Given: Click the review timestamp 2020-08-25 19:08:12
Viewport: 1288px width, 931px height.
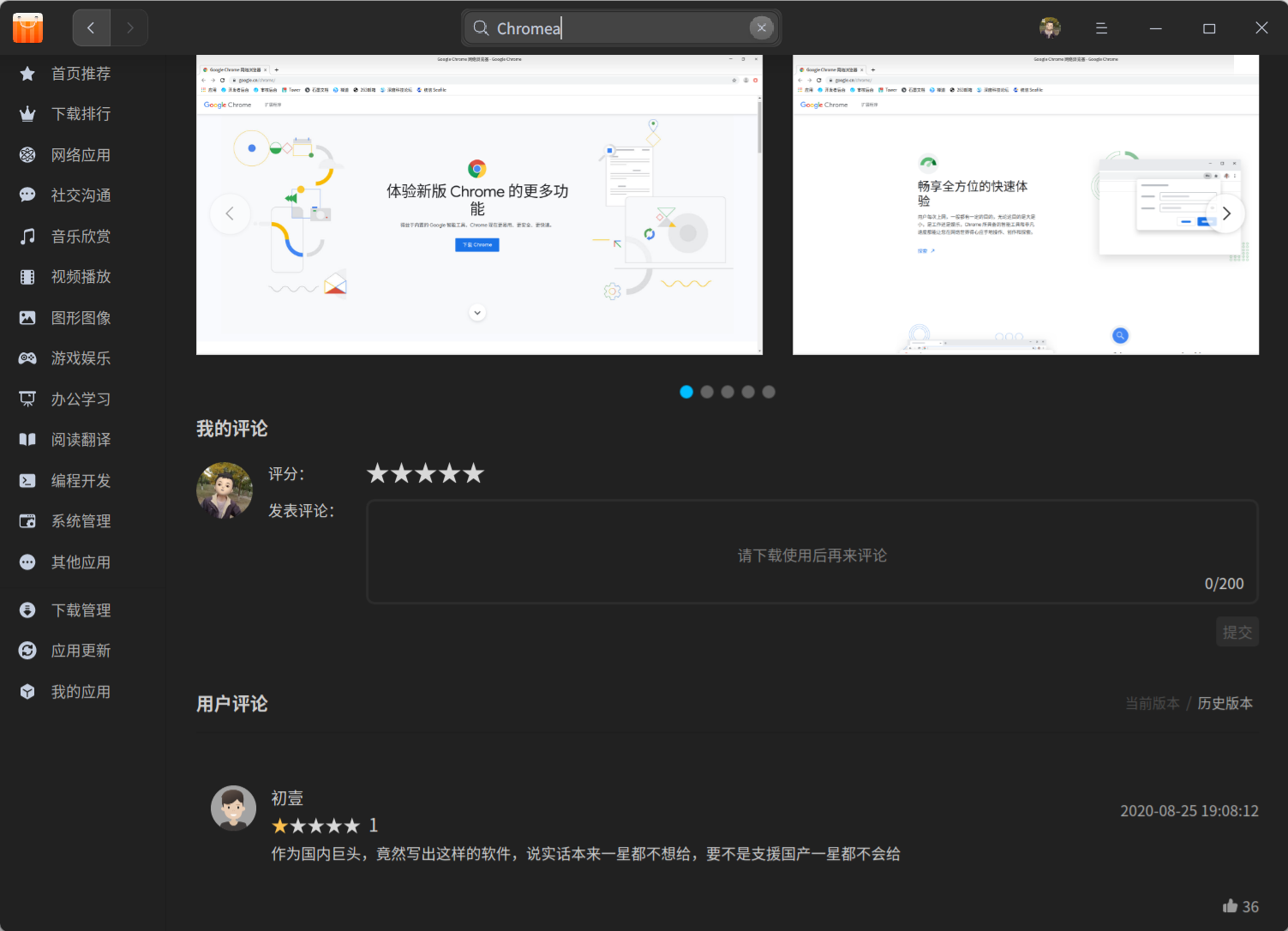Looking at the screenshot, I should click(x=1189, y=811).
